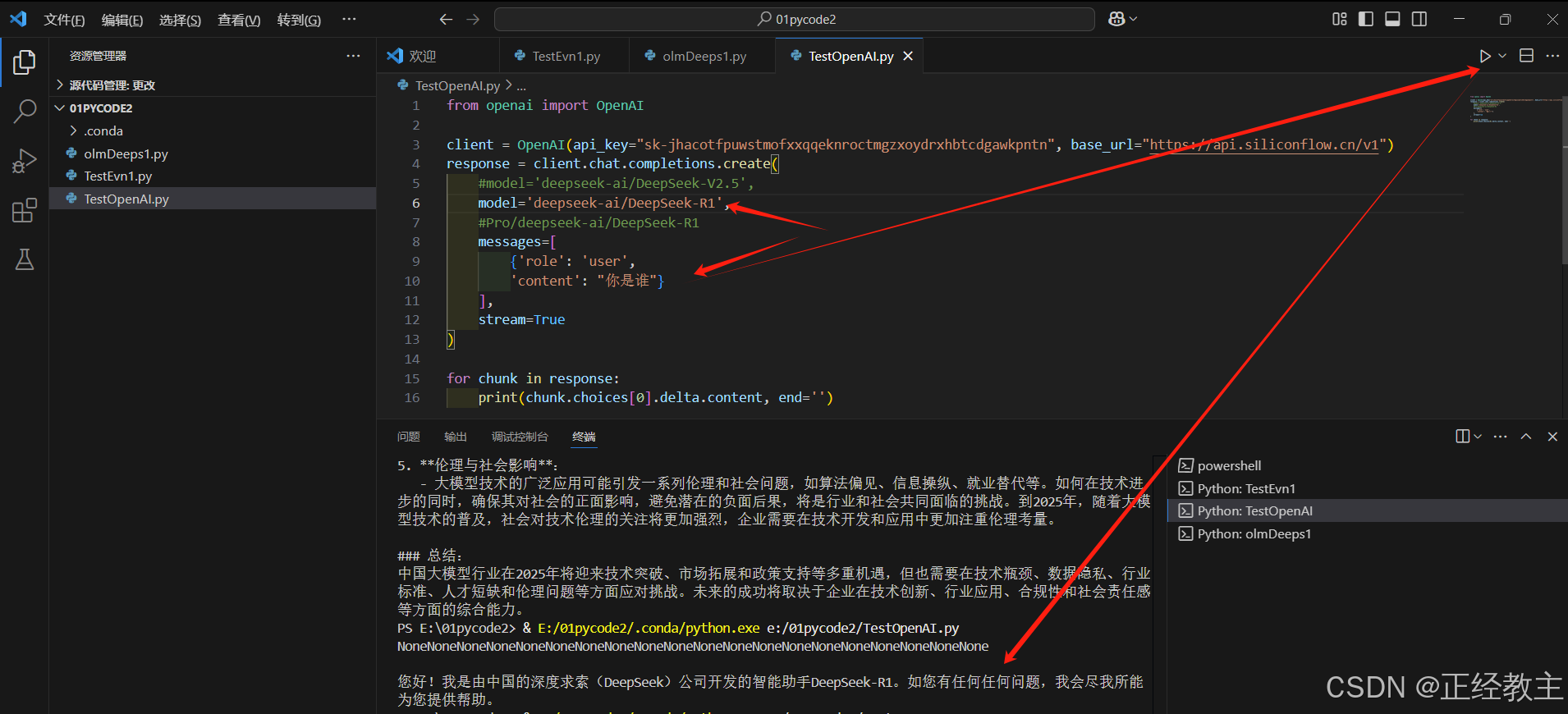Open the Explorer view in activity bar
This screenshot has height=714, width=1568.
click(25, 62)
